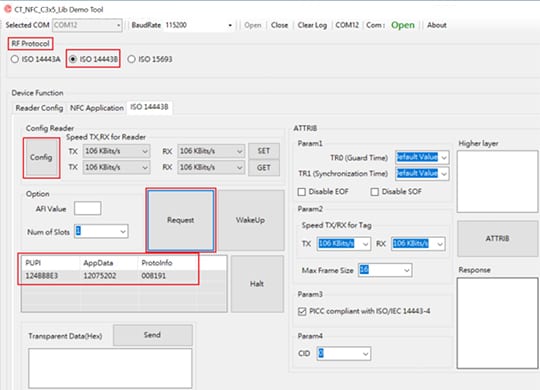Click the GET button
This screenshot has height=390, width=540.
pos(264,168)
